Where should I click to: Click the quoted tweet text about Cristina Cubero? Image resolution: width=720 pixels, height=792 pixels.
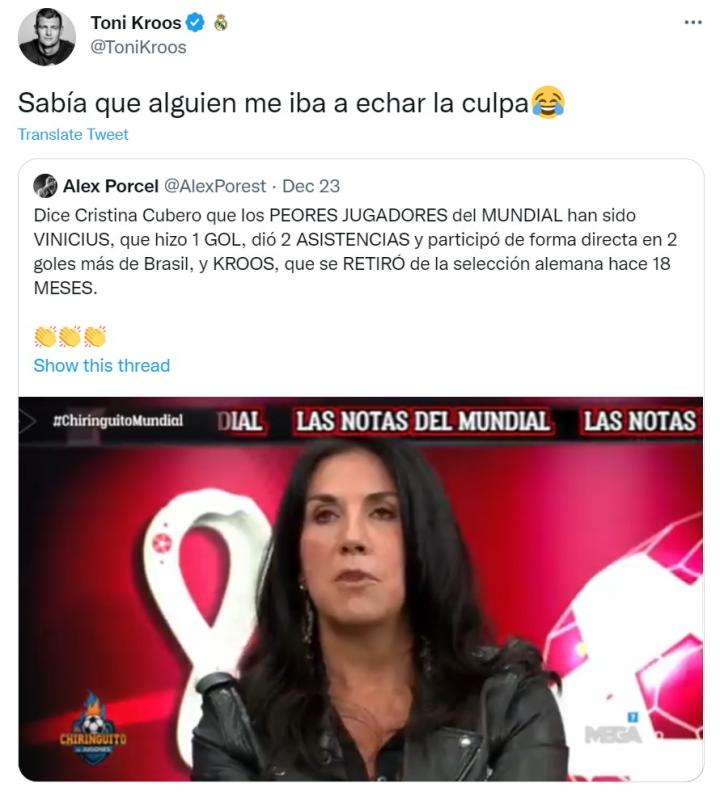[355, 252]
